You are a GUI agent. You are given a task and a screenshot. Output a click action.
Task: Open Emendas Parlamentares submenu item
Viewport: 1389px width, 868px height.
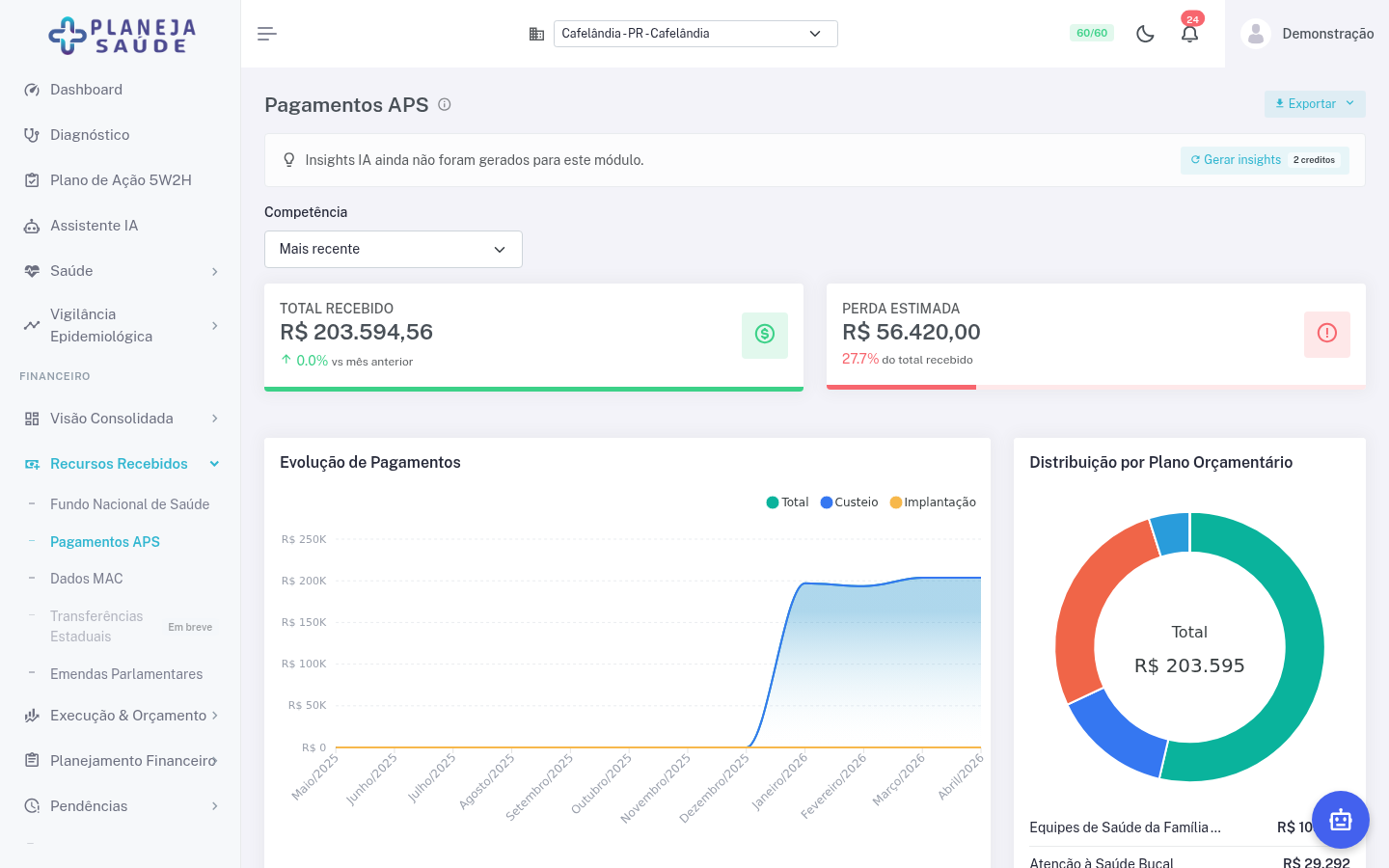126,674
